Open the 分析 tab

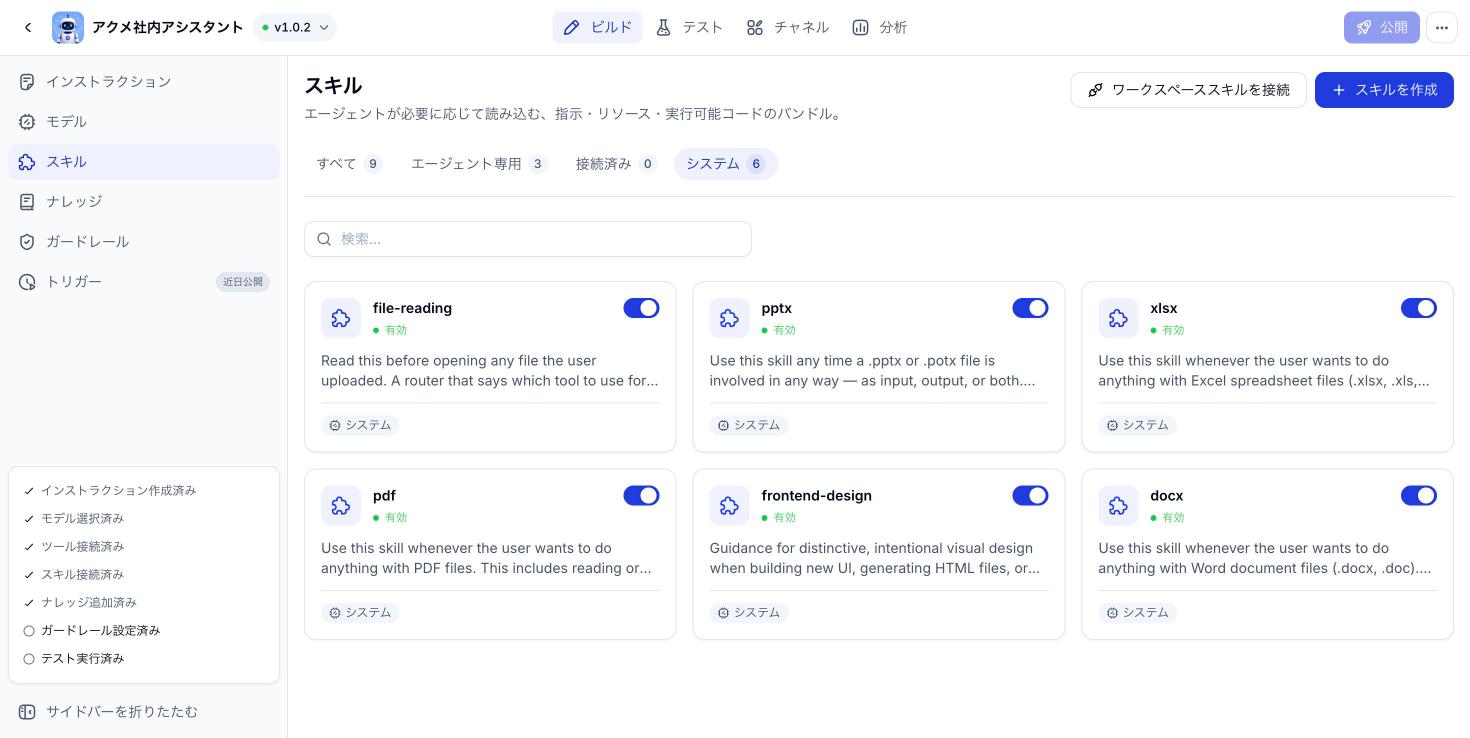(x=879, y=28)
